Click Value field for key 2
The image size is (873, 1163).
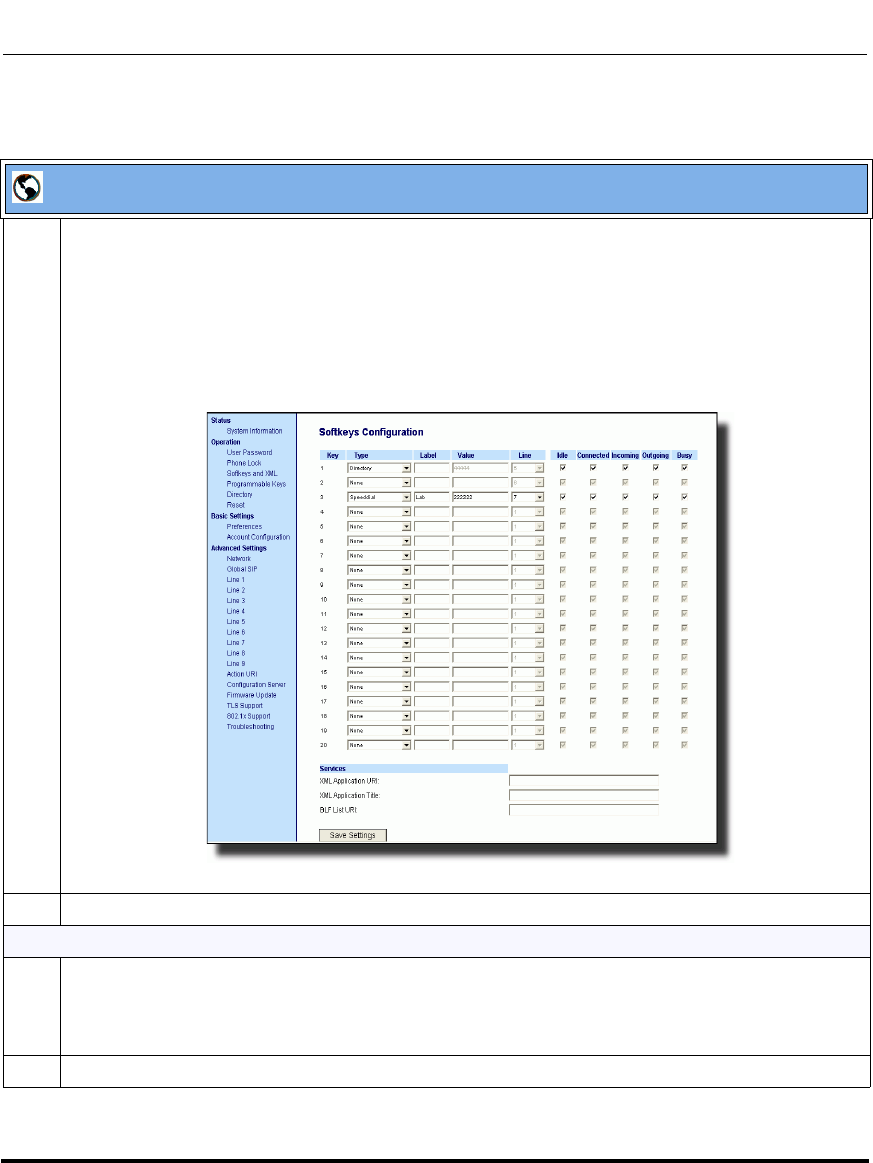(481, 483)
